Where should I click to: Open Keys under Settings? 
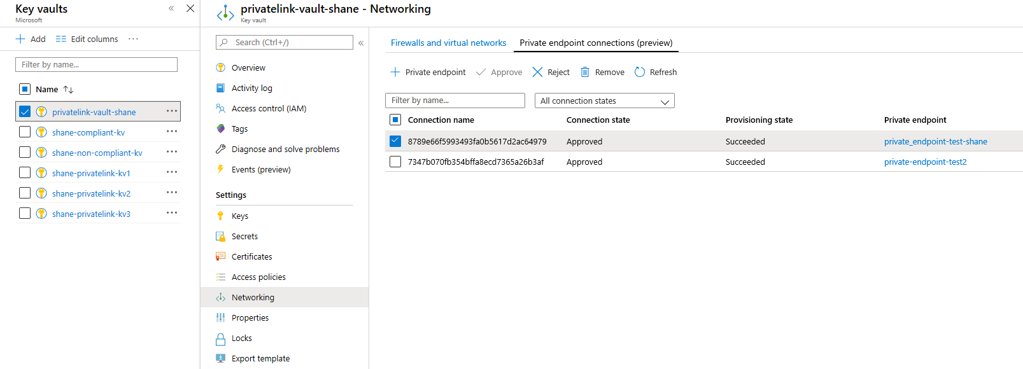tap(239, 216)
